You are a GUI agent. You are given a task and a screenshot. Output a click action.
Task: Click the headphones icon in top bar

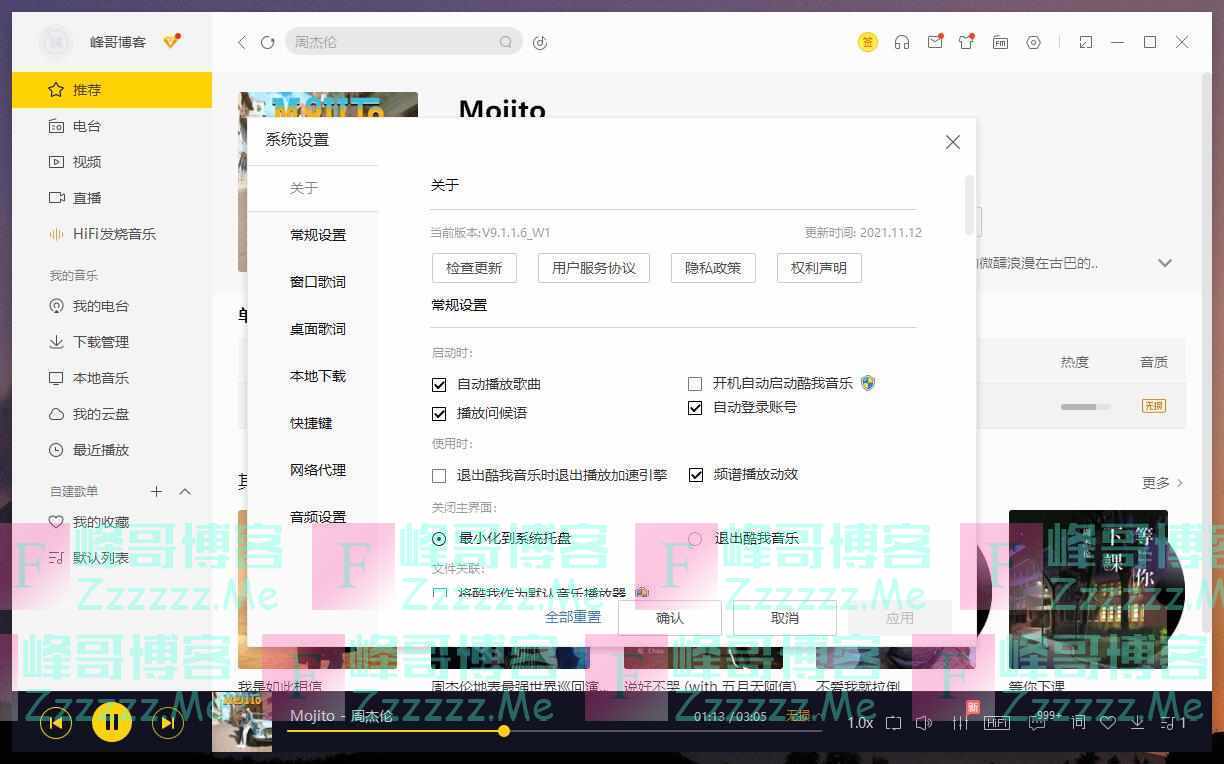point(902,42)
